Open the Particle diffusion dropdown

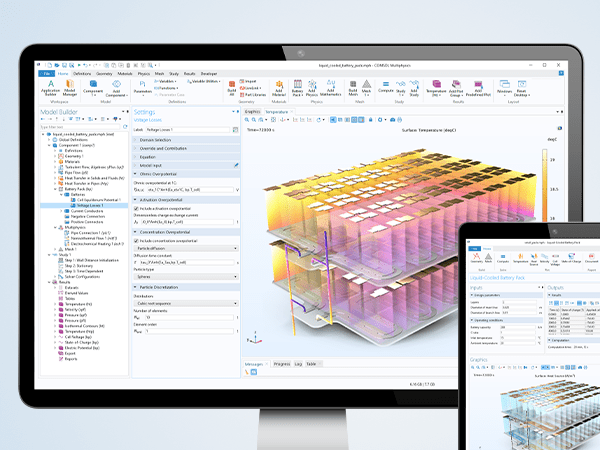(186, 248)
